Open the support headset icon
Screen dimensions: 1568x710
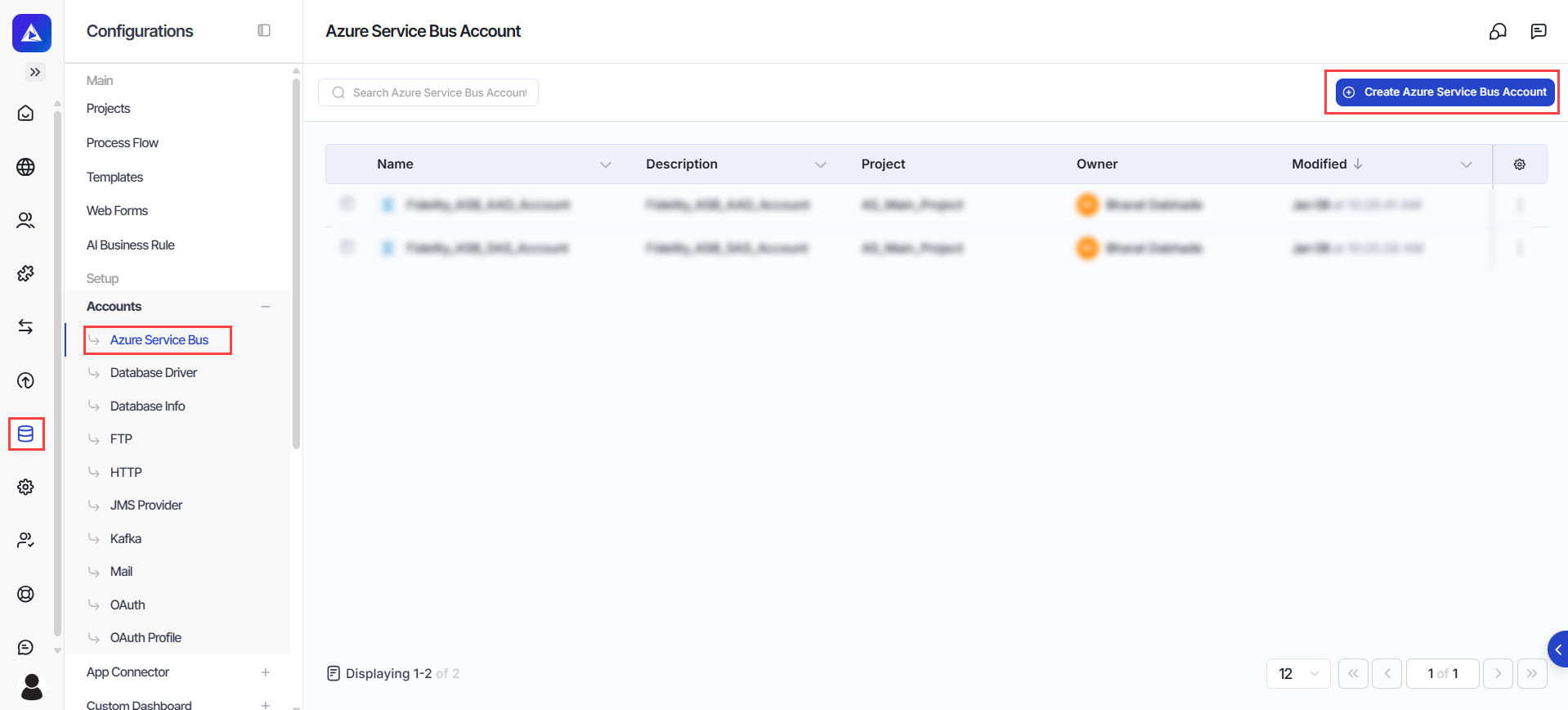coord(1498,31)
